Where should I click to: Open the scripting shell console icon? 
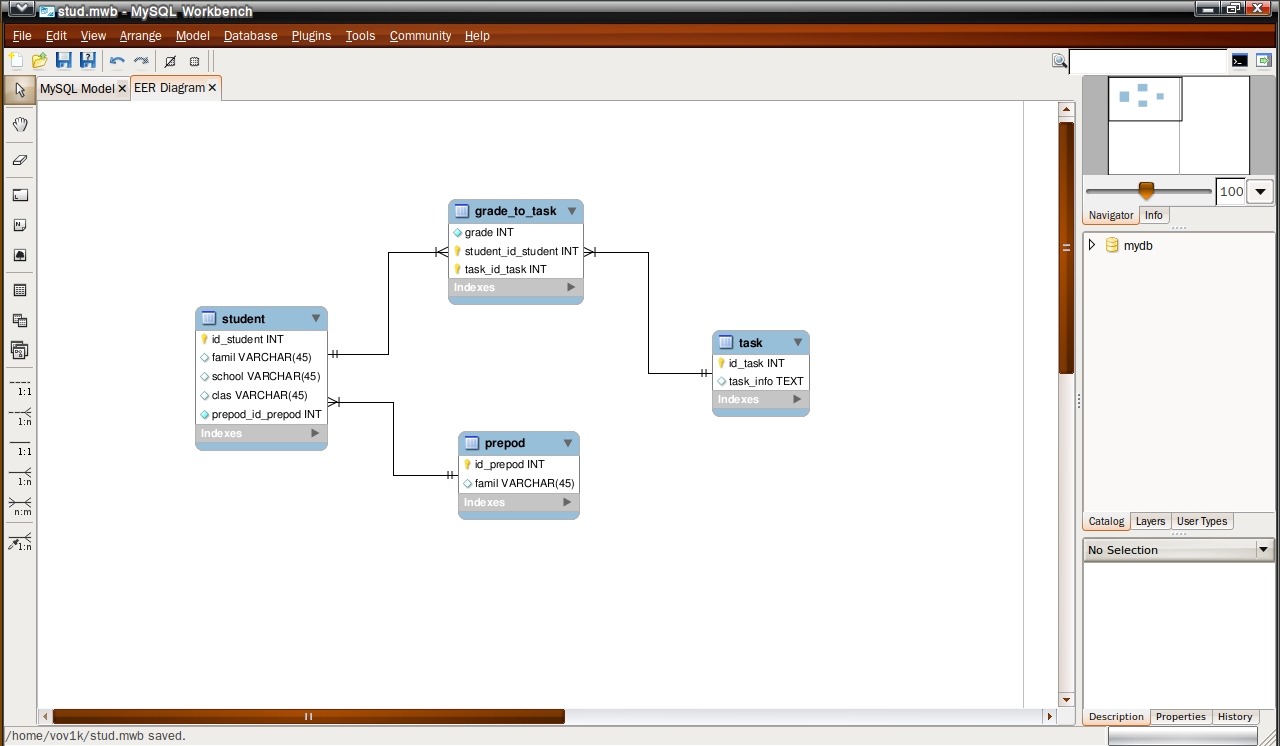[1239, 61]
